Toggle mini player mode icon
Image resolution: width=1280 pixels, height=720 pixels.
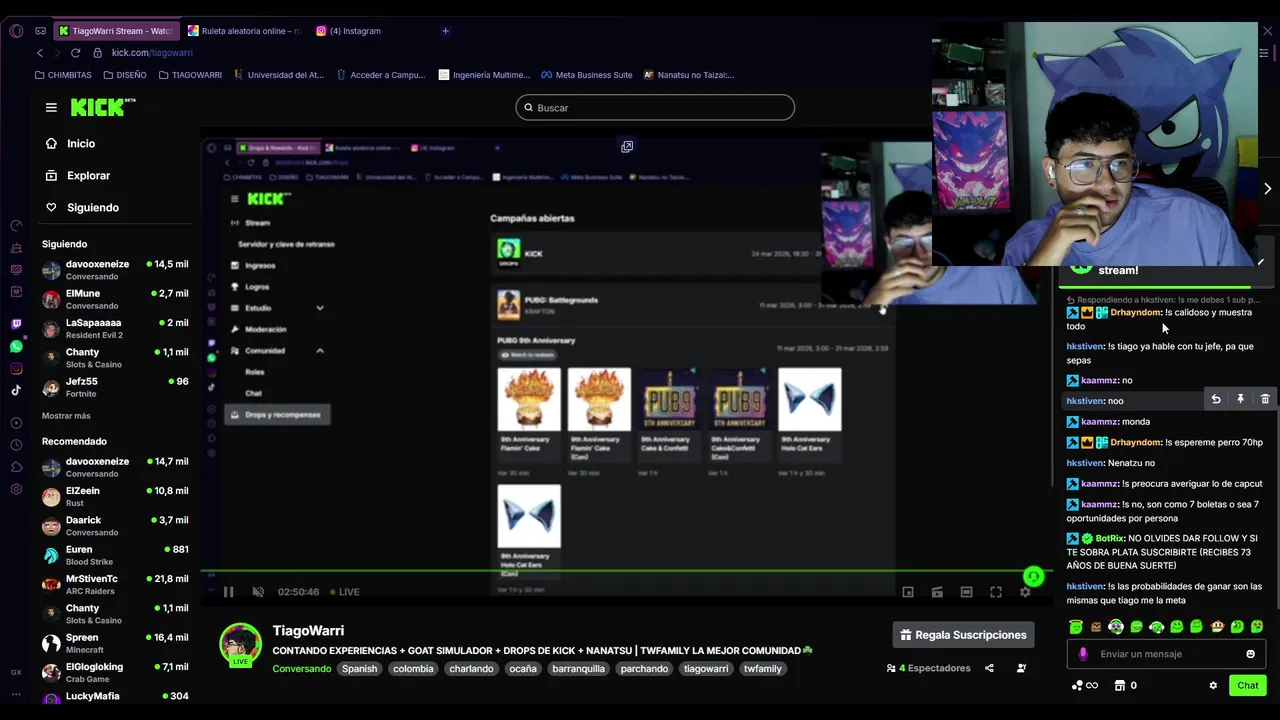(908, 592)
